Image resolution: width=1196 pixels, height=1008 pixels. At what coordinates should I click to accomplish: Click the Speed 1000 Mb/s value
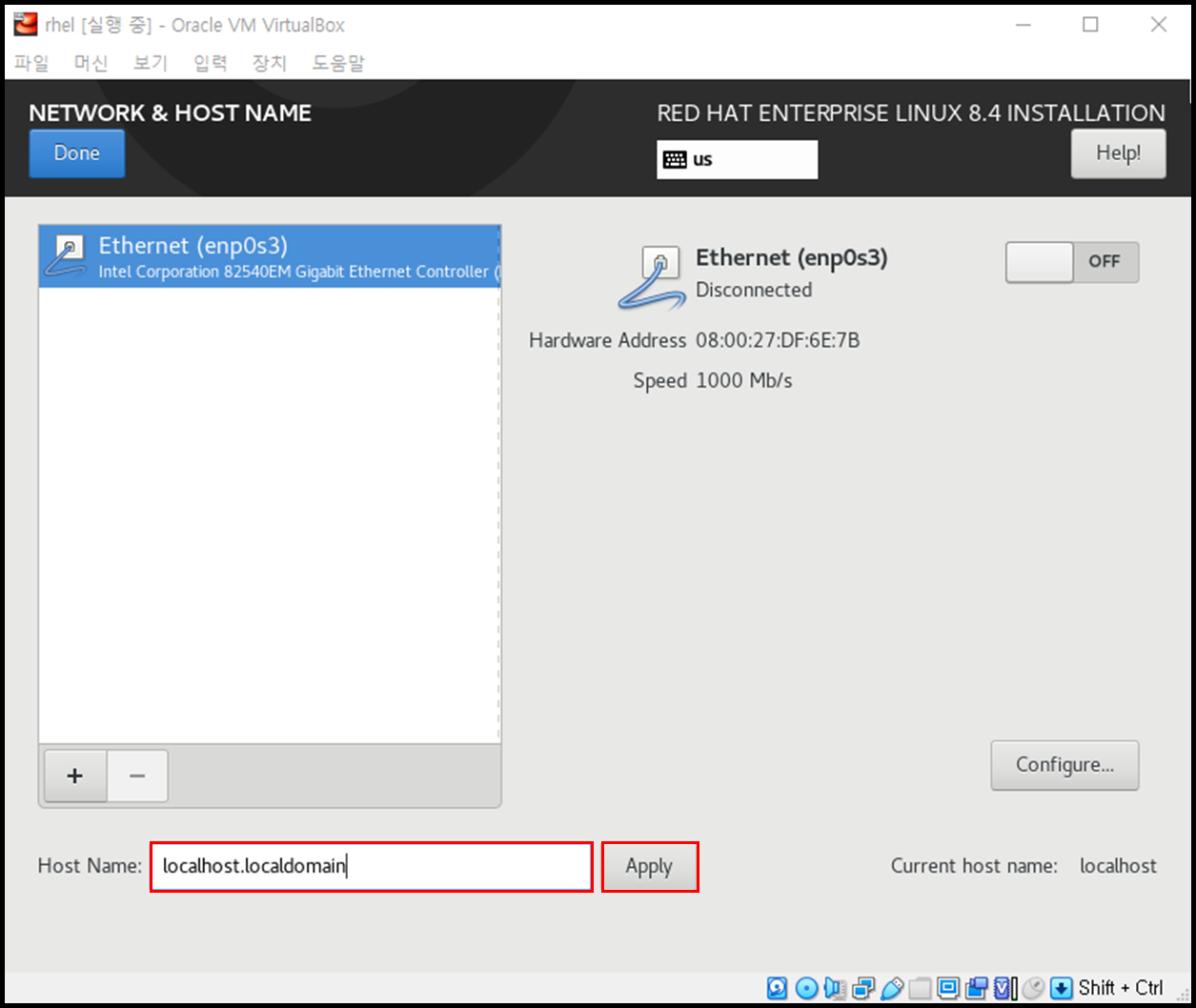click(744, 381)
